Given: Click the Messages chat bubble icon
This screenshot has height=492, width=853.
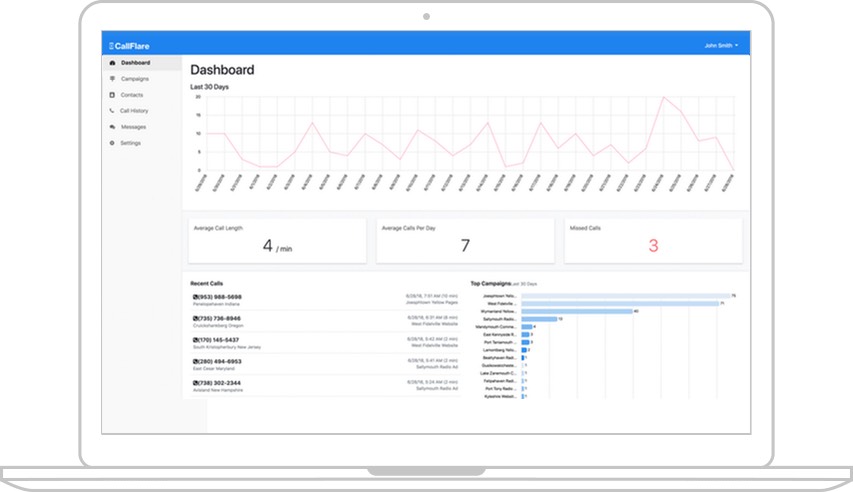Looking at the screenshot, I should 113,127.
